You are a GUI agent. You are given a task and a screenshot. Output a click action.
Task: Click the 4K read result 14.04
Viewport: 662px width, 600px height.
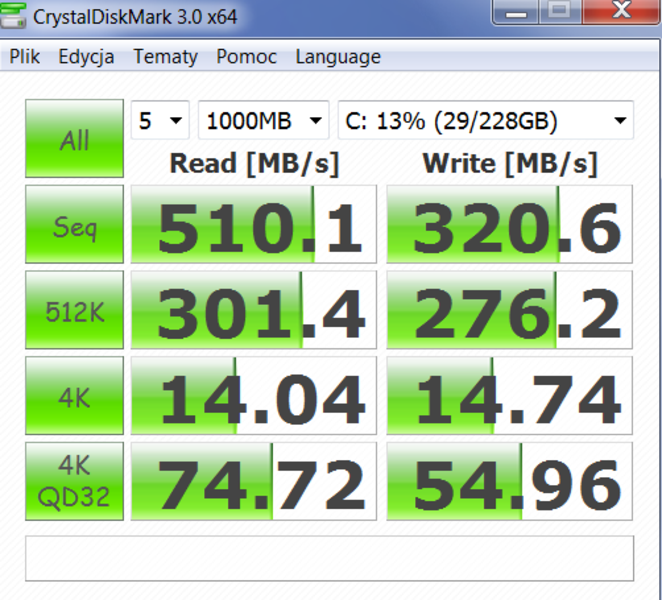point(254,396)
